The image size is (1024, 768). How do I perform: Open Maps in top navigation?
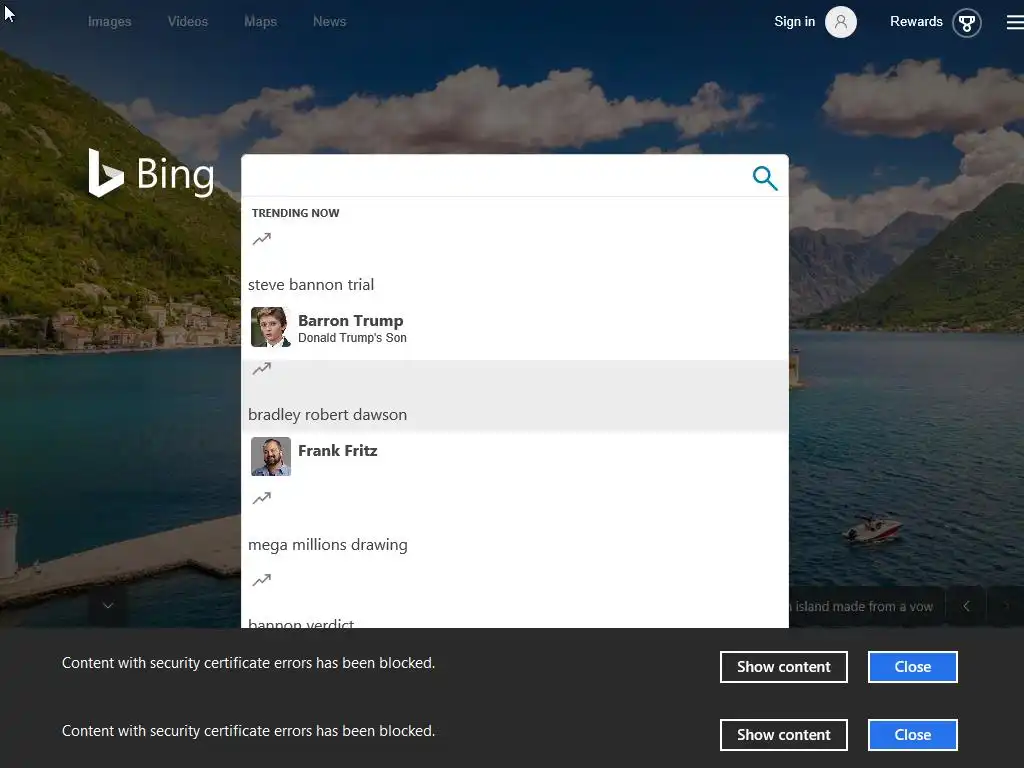point(261,22)
